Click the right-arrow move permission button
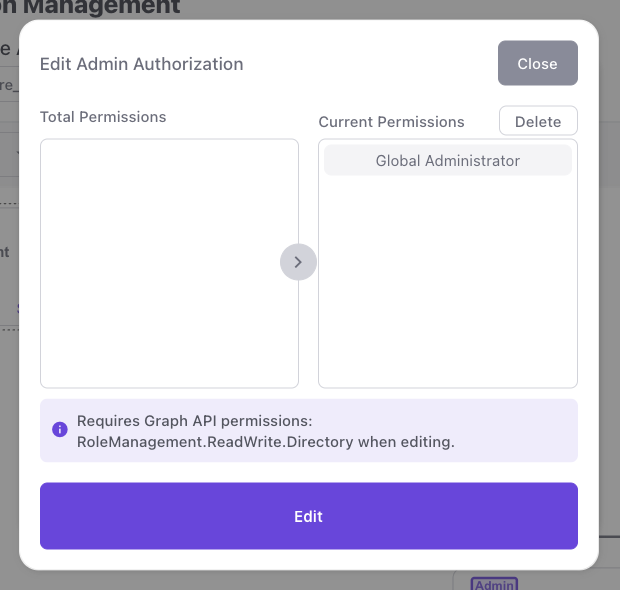Screen dimensions: 620x590 [x=298, y=262]
